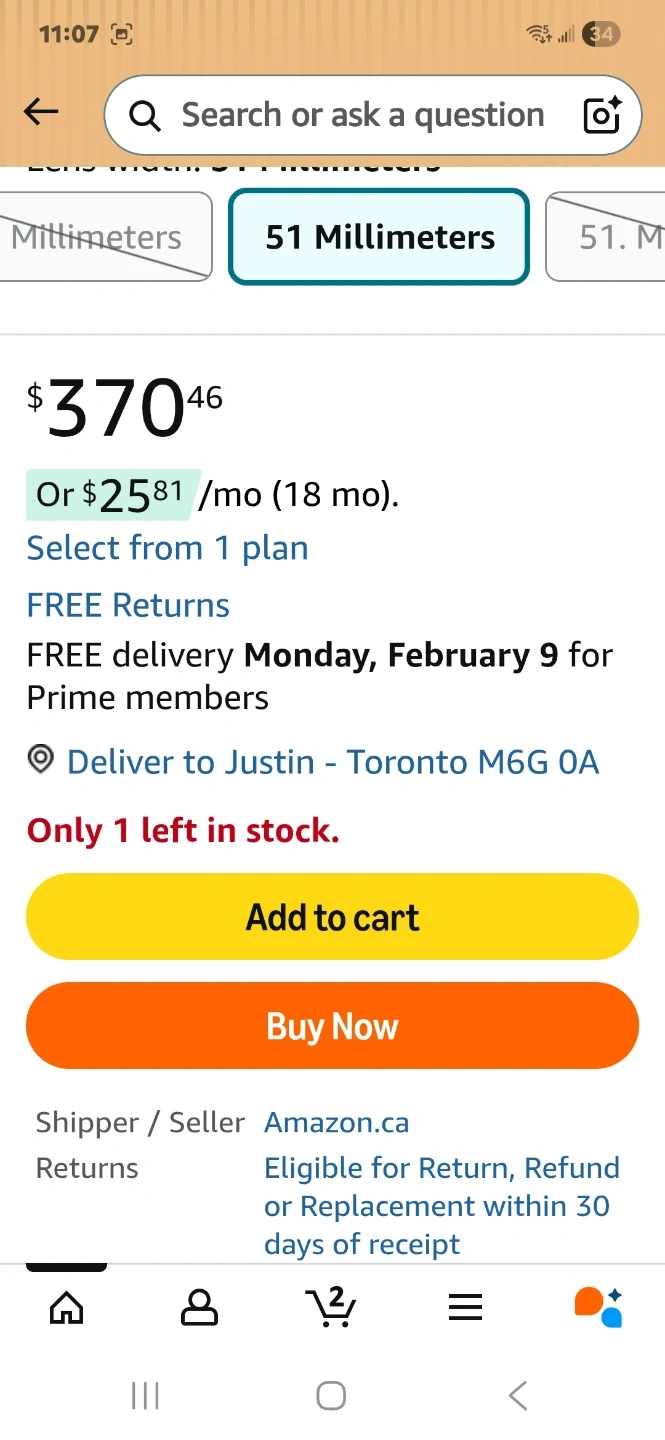Focus the Search or ask a question field
Image resolution: width=665 pixels, height=1440 pixels.
[x=362, y=116]
